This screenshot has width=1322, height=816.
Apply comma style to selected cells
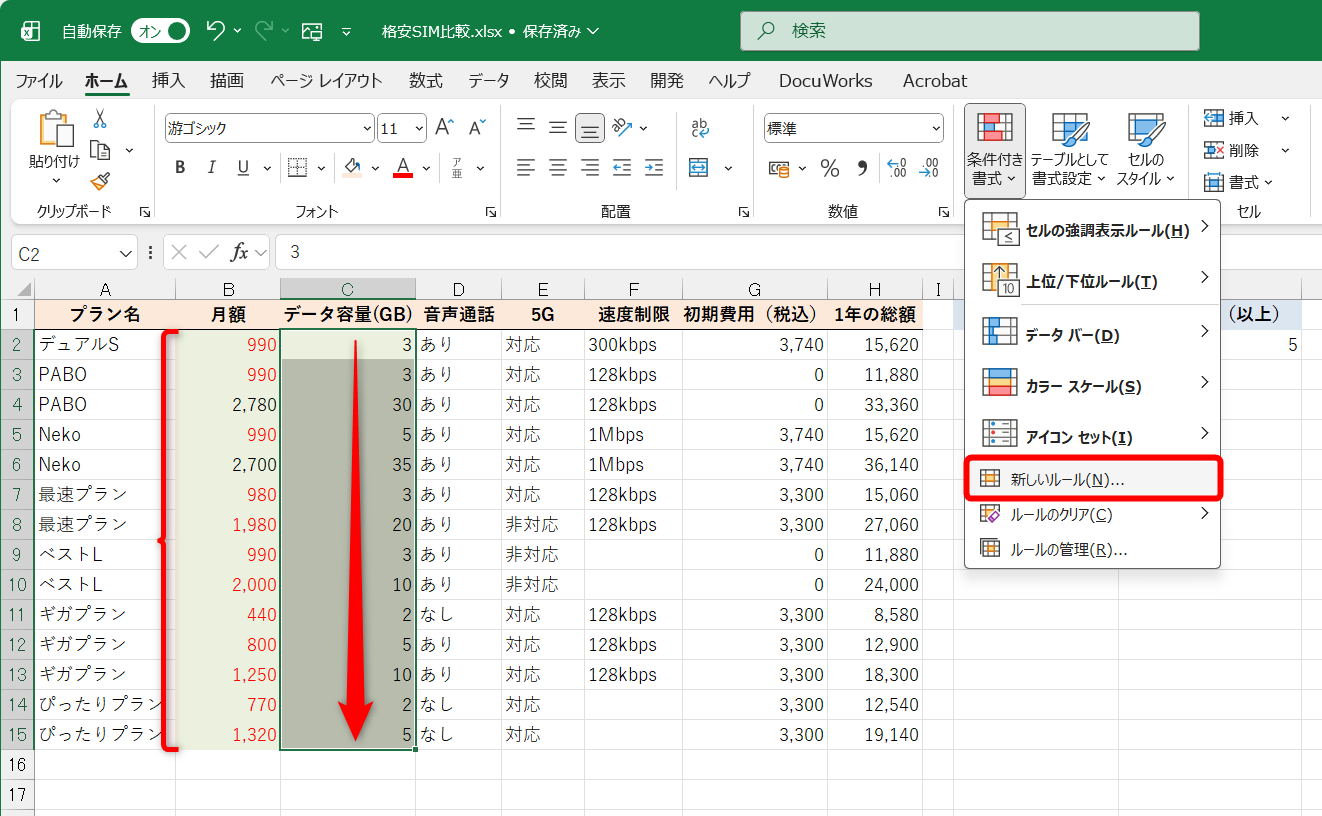point(862,170)
